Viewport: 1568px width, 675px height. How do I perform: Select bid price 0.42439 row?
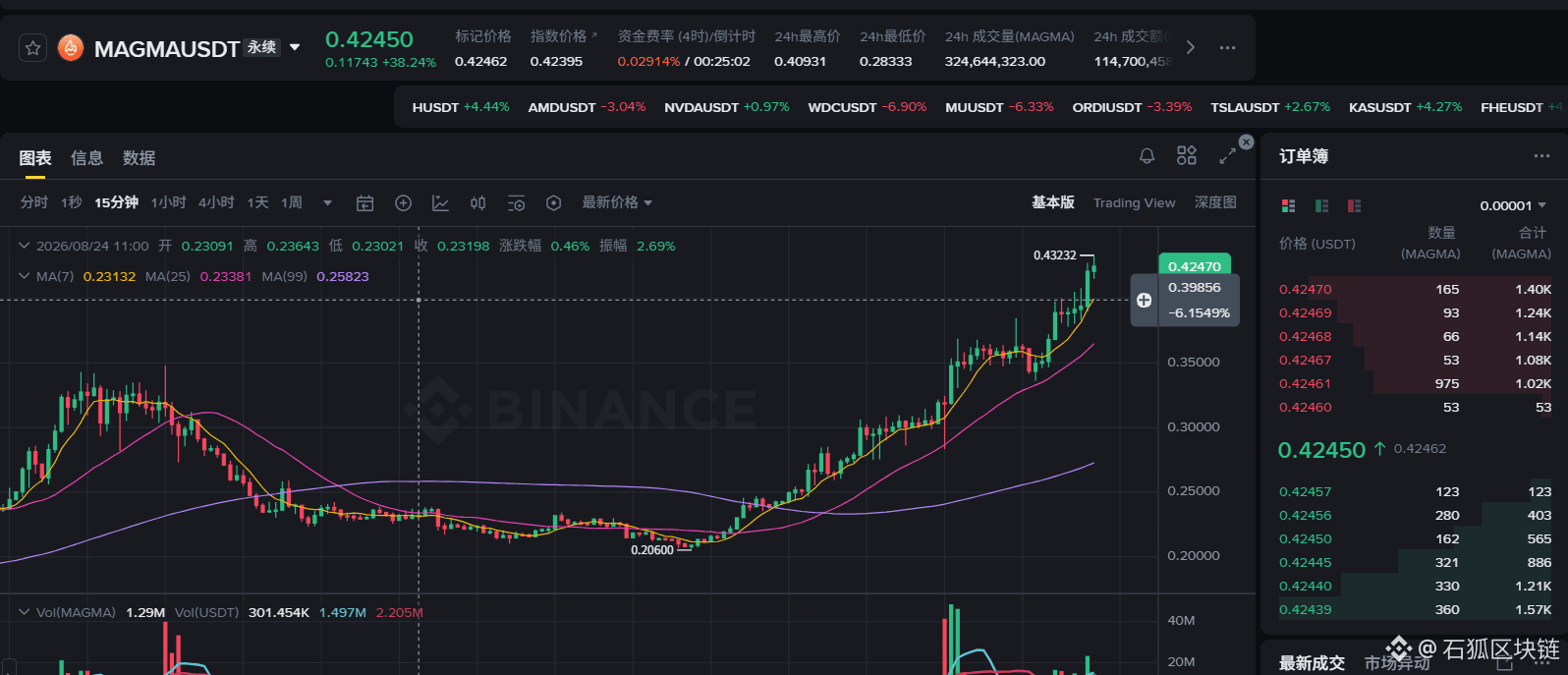[1415, 609]
